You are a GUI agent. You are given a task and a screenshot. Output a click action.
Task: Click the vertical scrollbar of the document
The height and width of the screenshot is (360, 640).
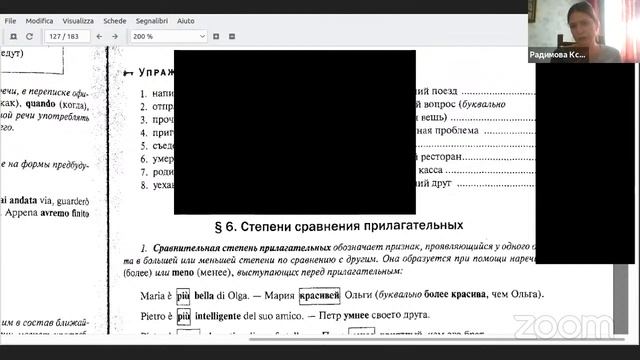pyautogui.click(x=620, y=299)
